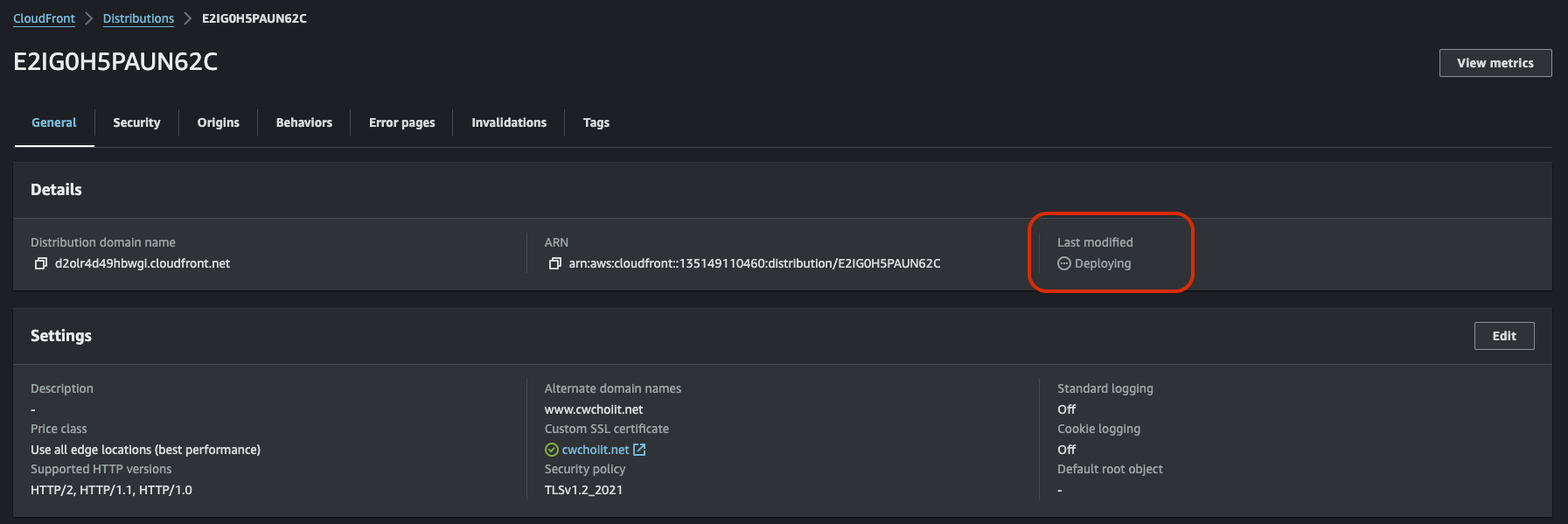Switch to the Security tab
Image resolution: width=1568 pixels, height=524 pixels.
pyautogui.click(x=136, y=122)
